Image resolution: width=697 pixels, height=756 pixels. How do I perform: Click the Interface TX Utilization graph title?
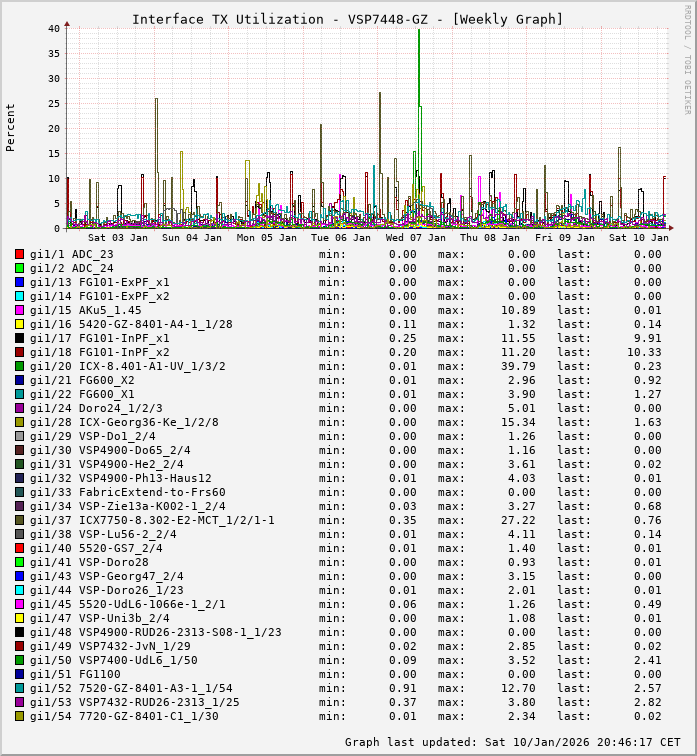coord(347,19)
